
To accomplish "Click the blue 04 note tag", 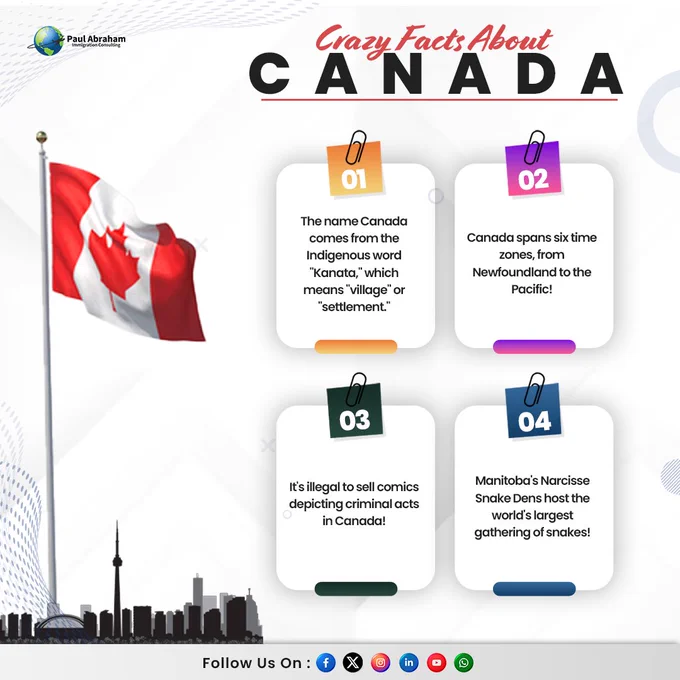I will coord(533,410).
